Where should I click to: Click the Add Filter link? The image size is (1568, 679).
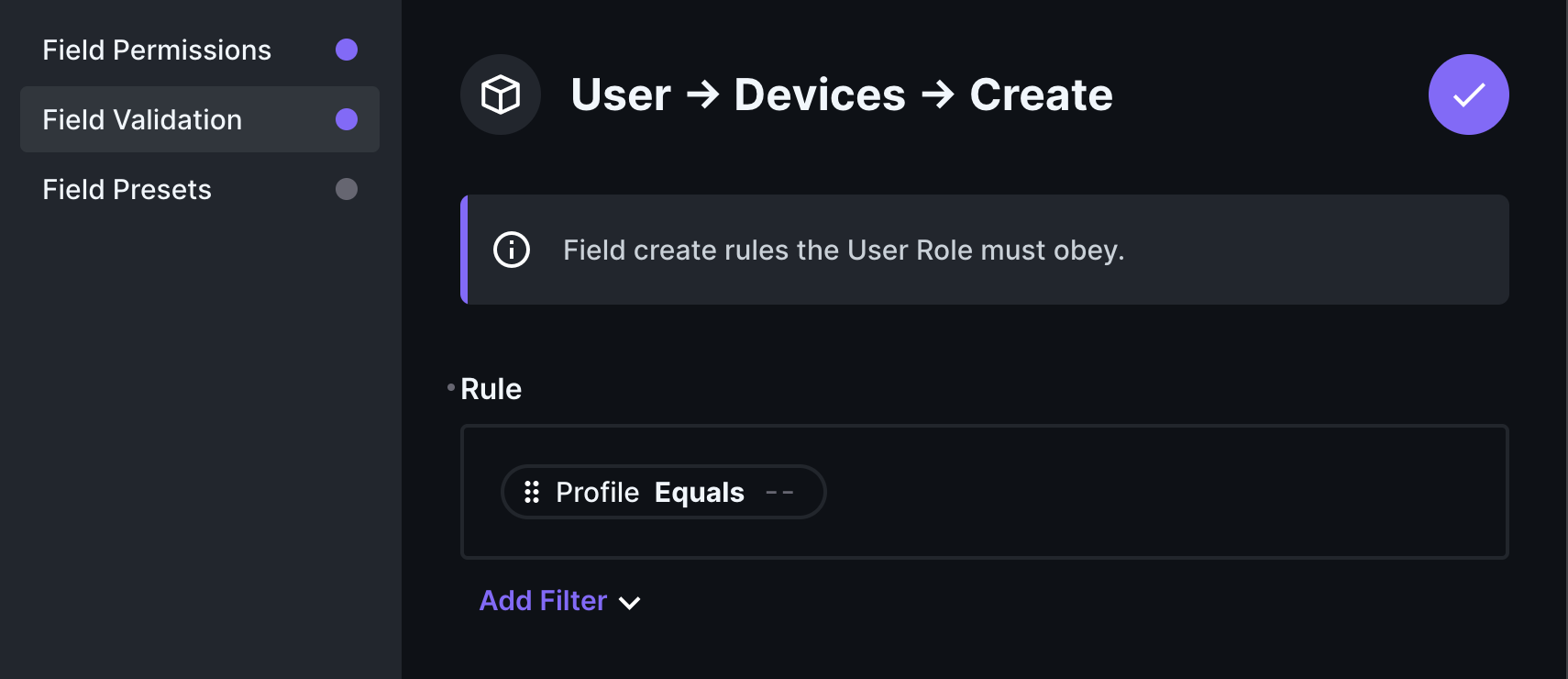(x=543, y=601)
